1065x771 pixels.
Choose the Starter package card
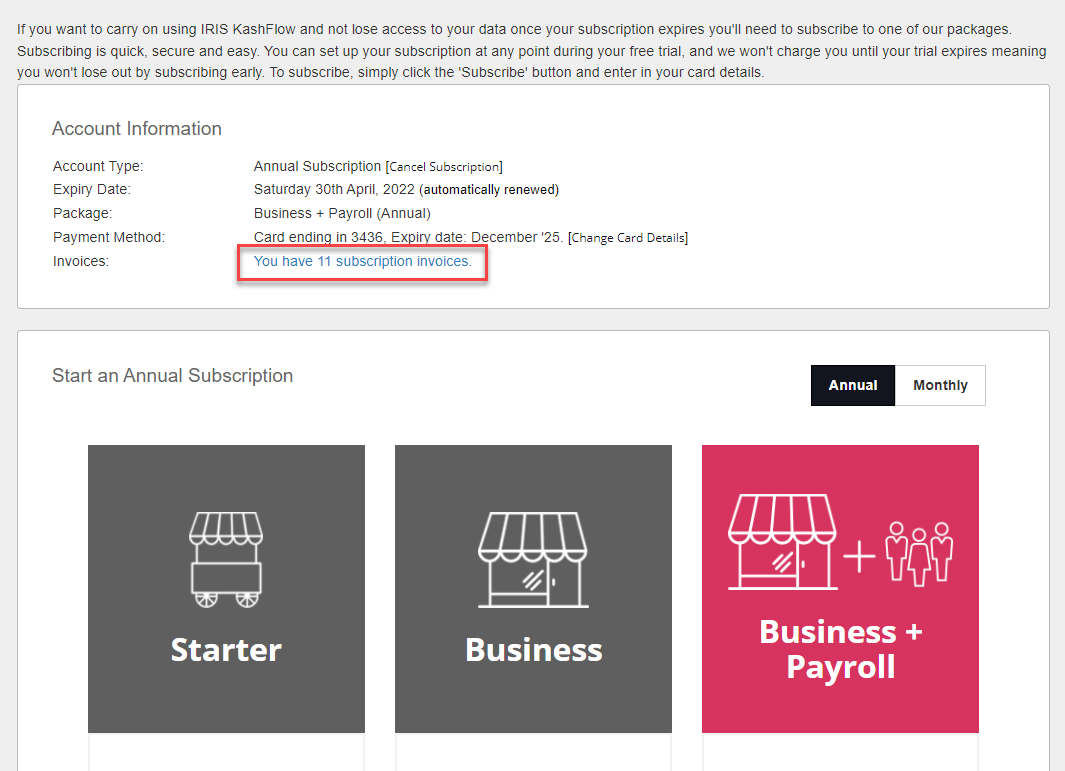(226, 589)
